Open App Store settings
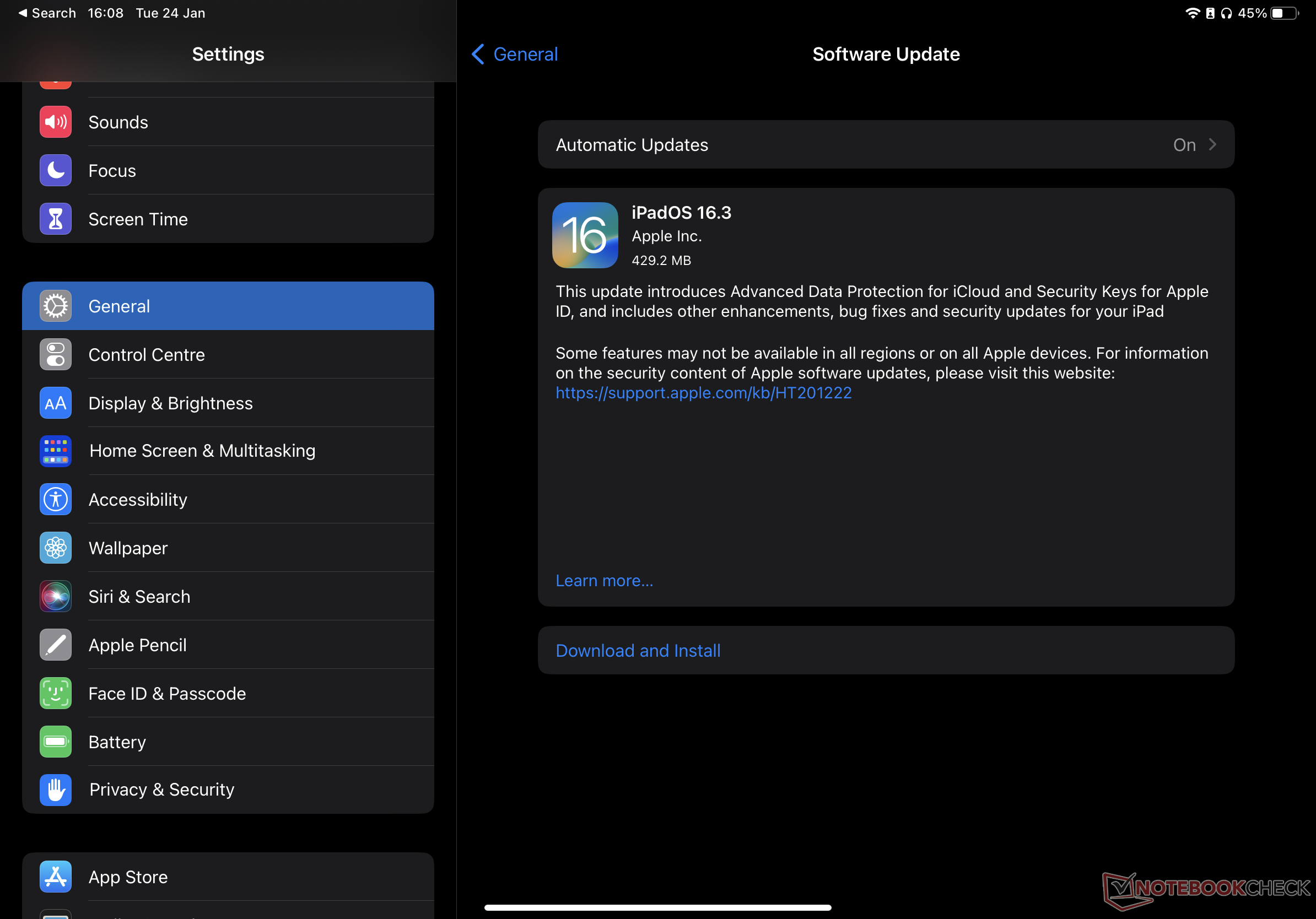 [x=228, y=877]
